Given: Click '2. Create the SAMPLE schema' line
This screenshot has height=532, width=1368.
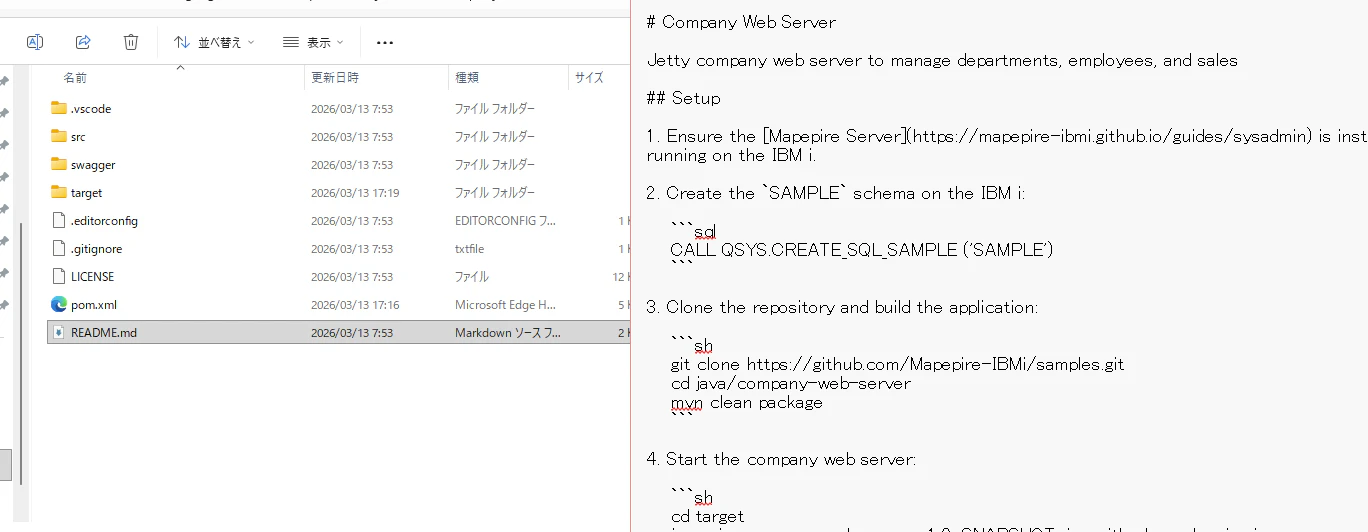Looking at the screenshot, I should pos(835,193).
